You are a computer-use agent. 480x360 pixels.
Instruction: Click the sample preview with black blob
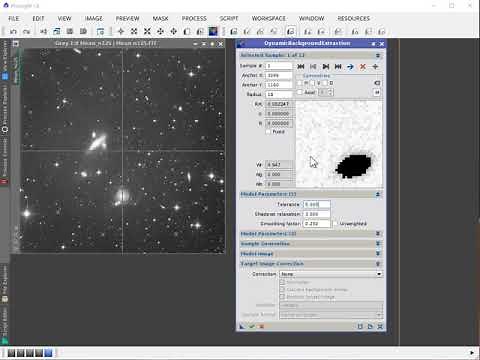click(x=339, y=144)
